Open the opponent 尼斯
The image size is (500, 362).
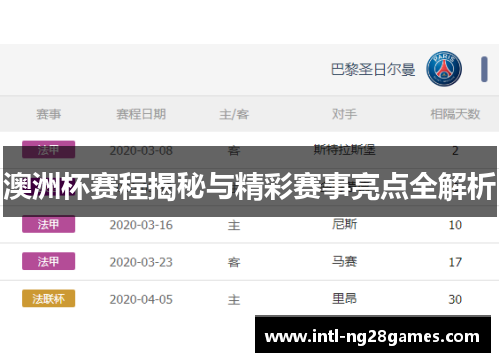pyautogui.click(x=344, y=224)
